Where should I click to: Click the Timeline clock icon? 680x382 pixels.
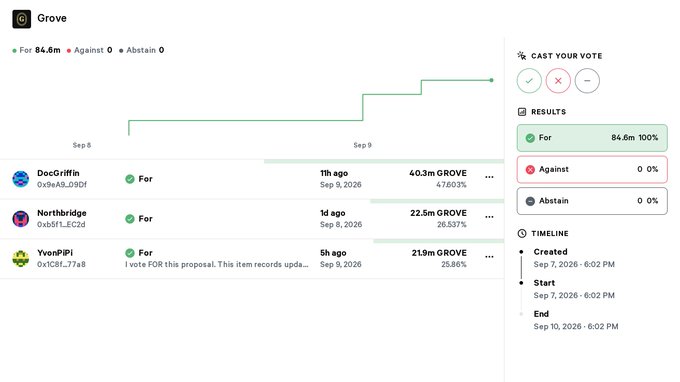click(x=522, y=233)
